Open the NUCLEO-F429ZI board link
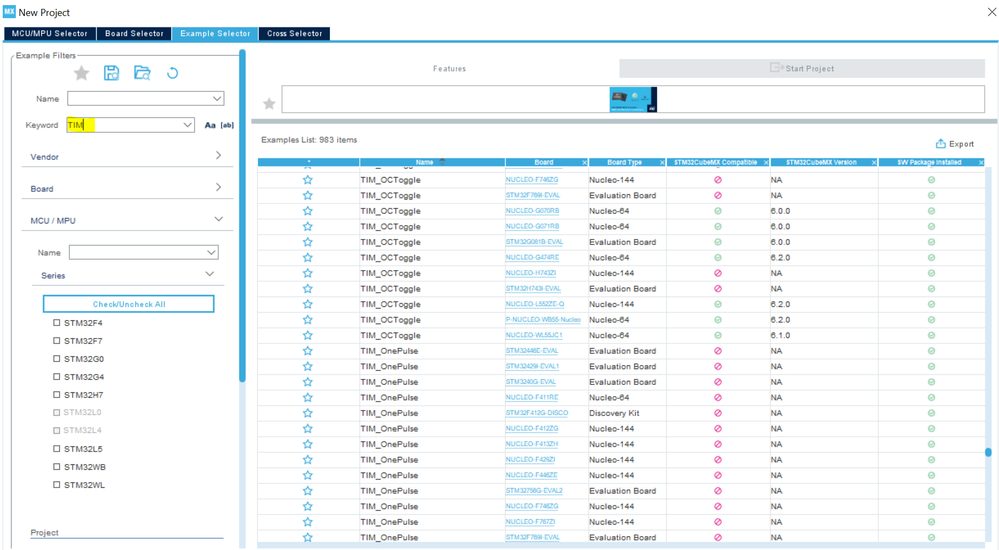 (531, 460)
